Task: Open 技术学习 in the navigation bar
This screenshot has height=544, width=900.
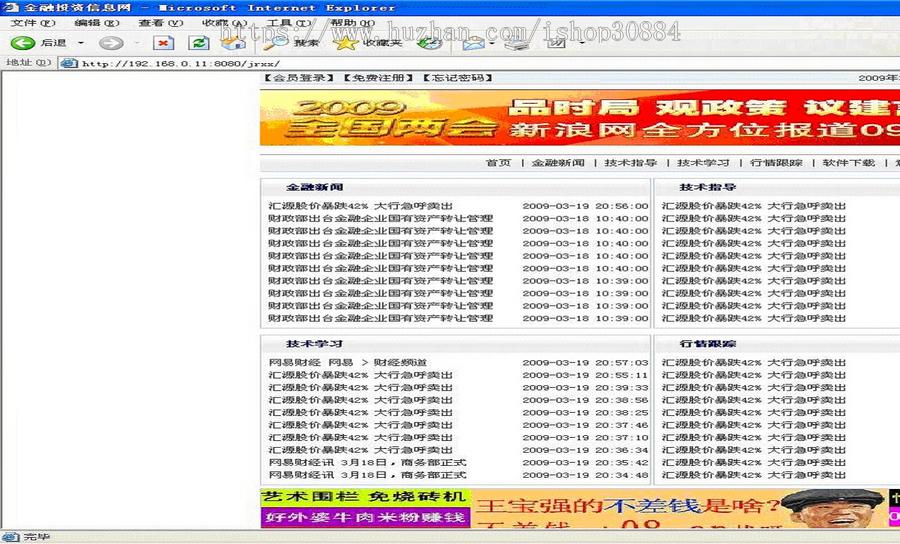Action: click(703, 163)
